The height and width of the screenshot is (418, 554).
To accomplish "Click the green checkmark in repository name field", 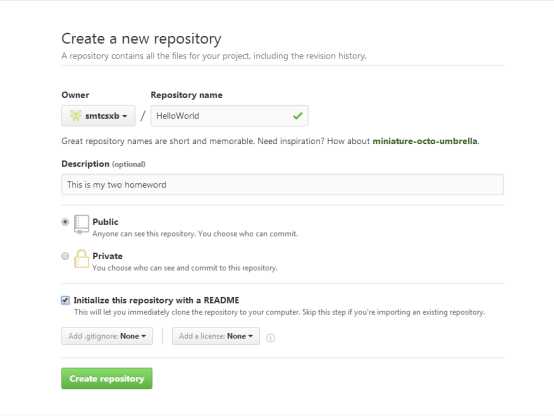I will (x=297, y=116).
